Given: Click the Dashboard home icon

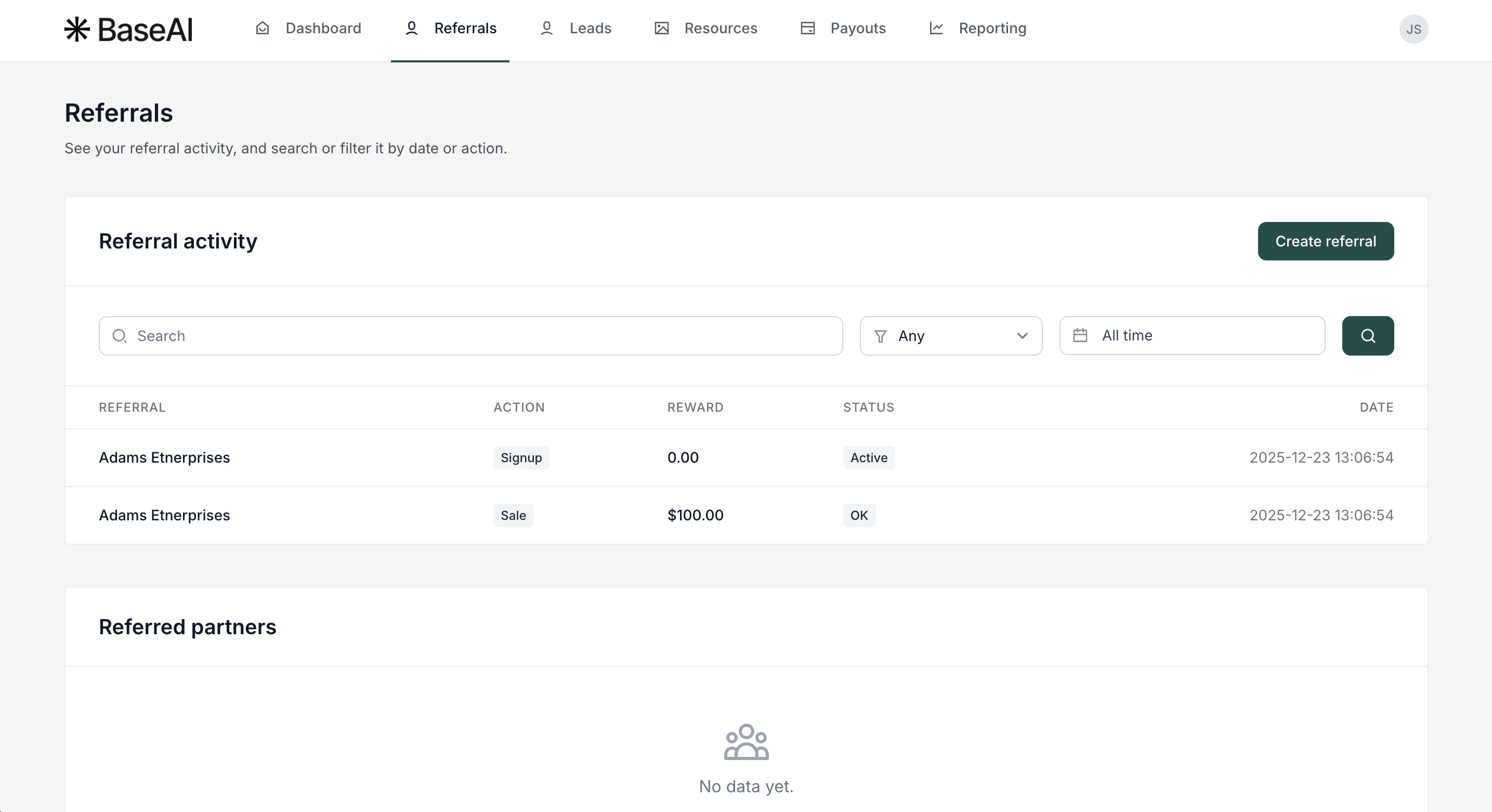Looking at the screenshot, I should (263, 29).
